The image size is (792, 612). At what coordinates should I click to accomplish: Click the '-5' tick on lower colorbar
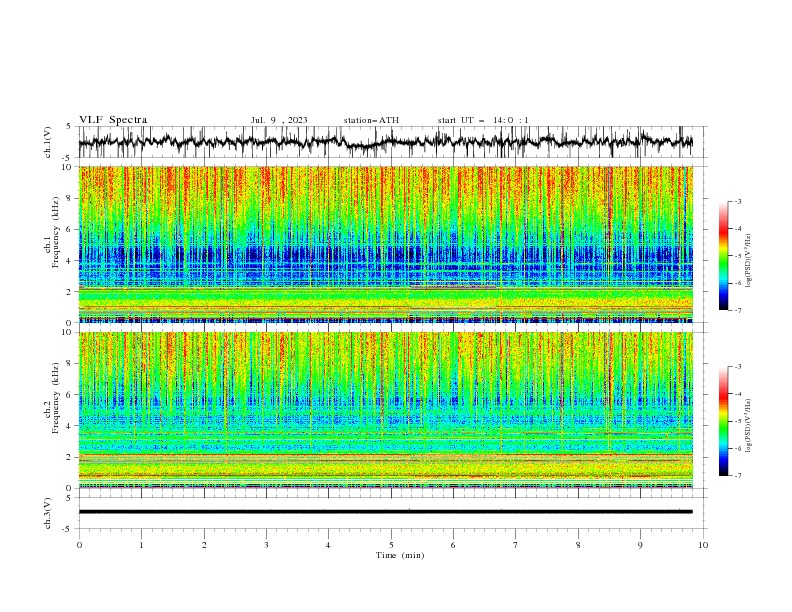[737, 421]
